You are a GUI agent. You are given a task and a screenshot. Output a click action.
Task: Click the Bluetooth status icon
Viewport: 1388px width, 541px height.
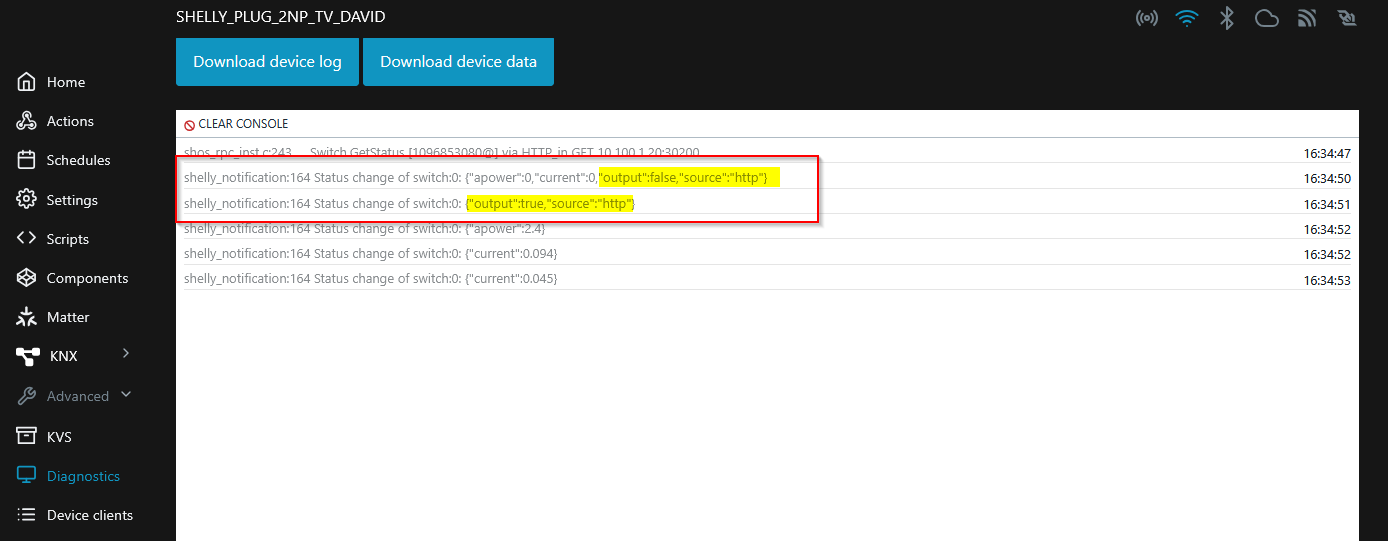click(x=1227, y=18)
